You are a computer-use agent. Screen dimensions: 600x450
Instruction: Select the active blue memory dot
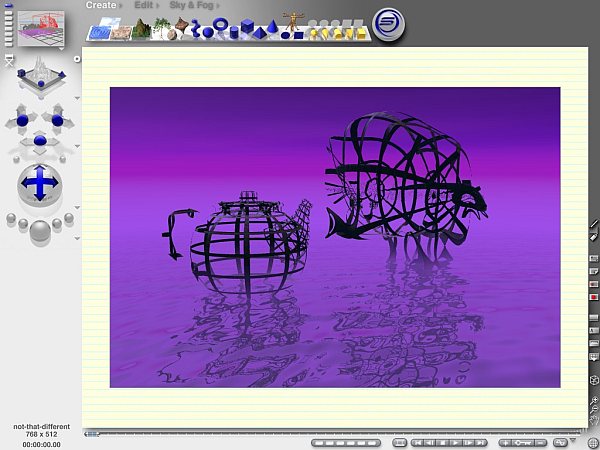(x=9, y=5)
